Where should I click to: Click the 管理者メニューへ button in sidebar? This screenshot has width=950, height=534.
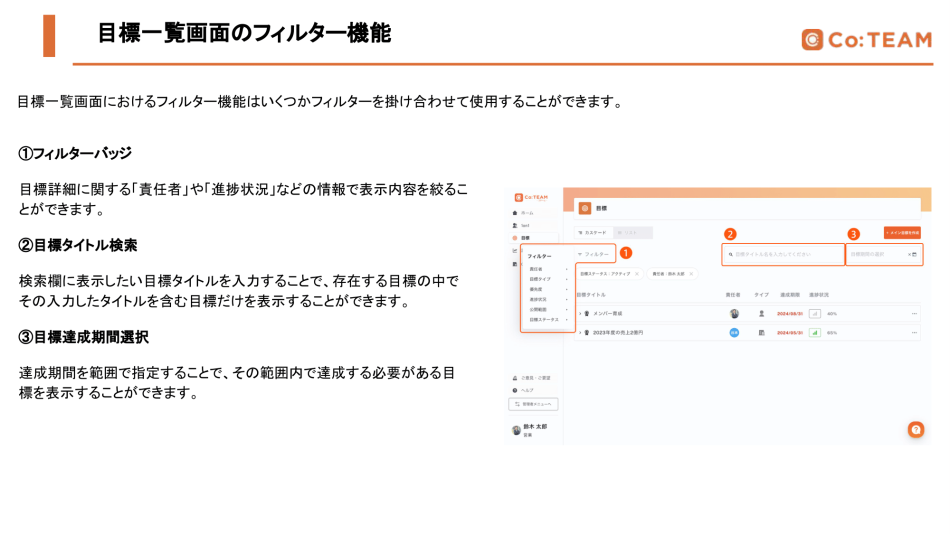pos(534,404)
